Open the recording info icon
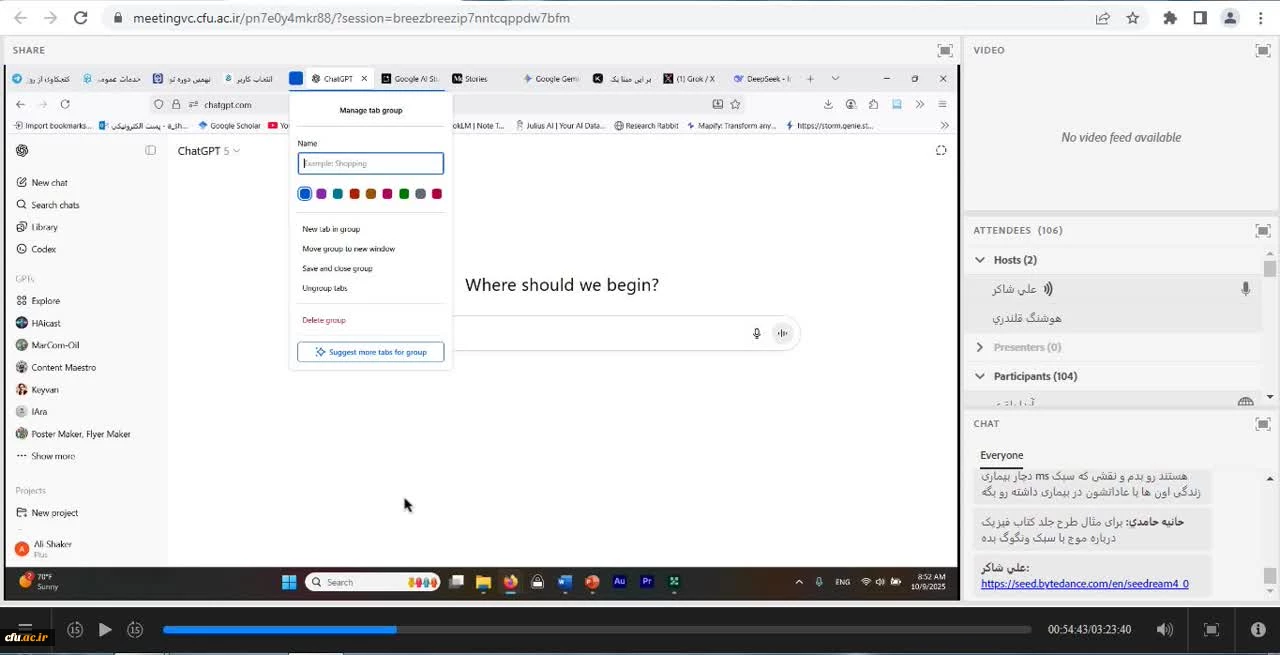 (1258, 630)
